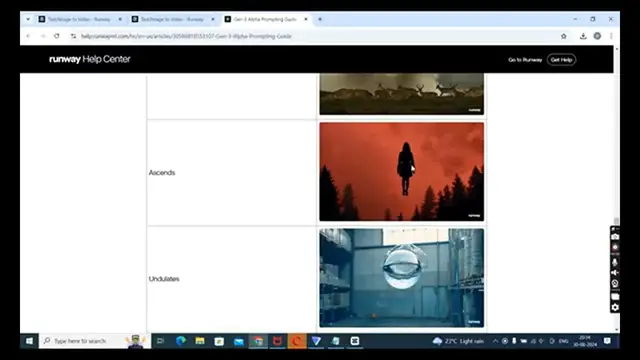The width and height of the screenshot is (640, 360).
Task: Click the red cat-face taskbar icon
Action: coord(278,341)
